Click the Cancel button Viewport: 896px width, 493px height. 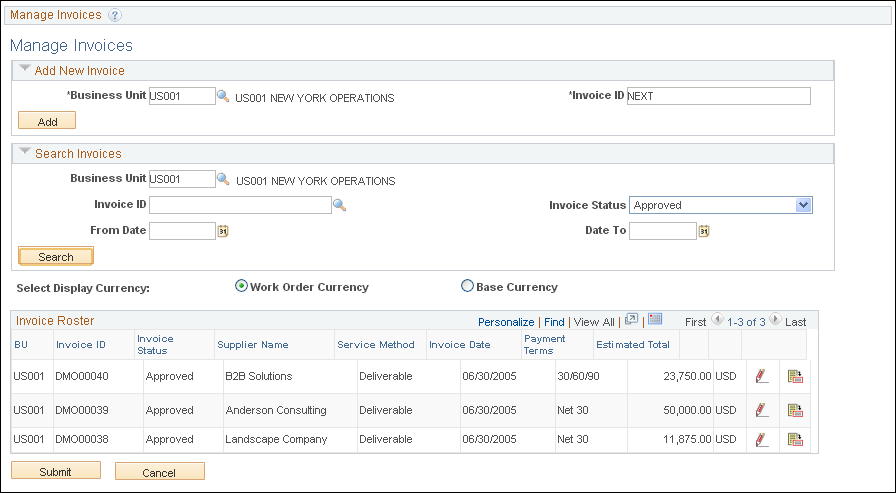159,472
